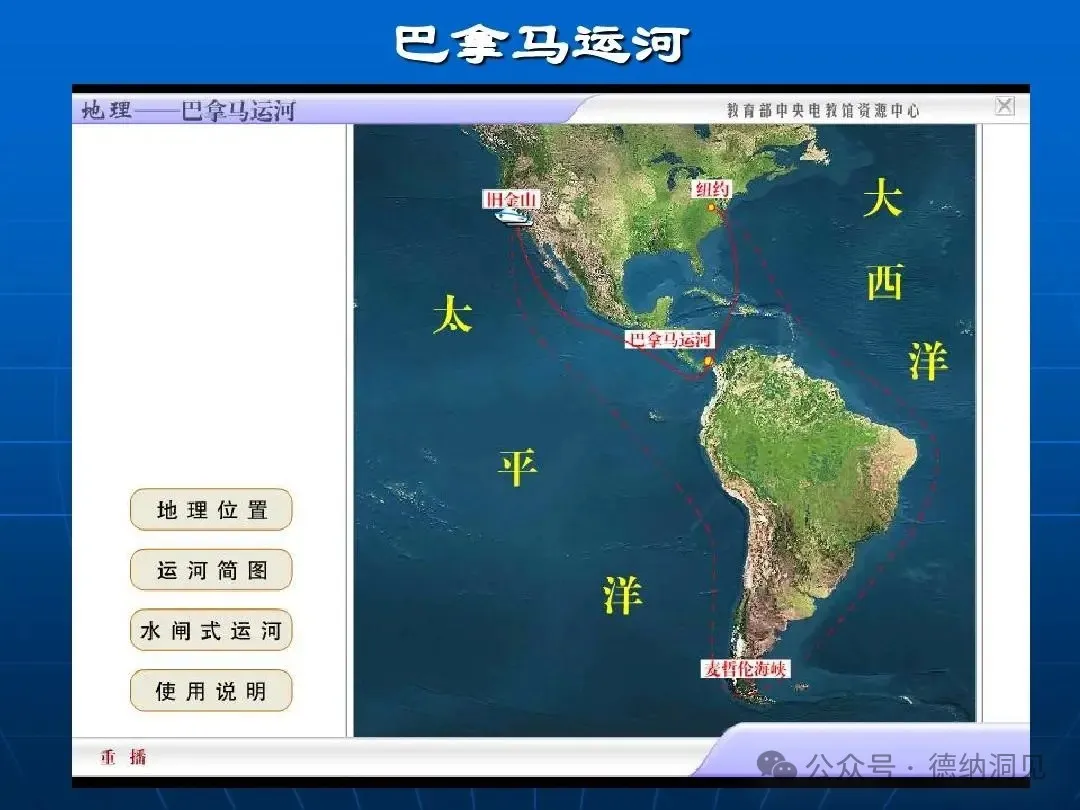Click the 巴拿马运河 label on the map
The image size is (1080, 810).
click(670, 340)
